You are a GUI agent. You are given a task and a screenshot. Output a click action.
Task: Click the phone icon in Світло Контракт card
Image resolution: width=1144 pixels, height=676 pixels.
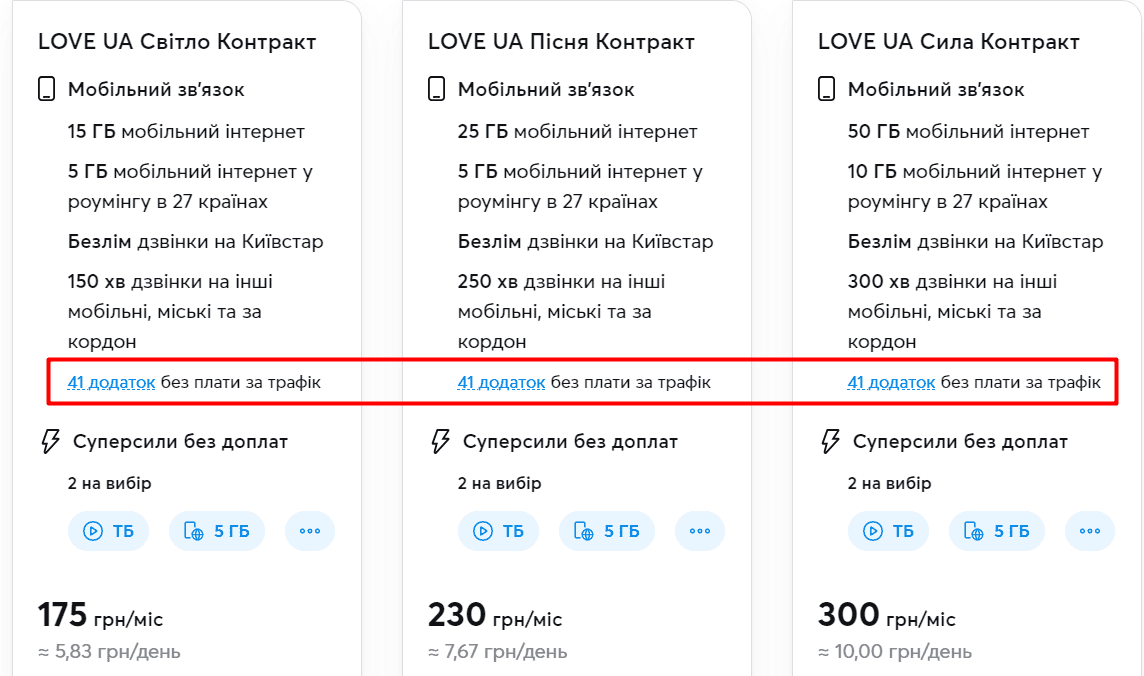click(x=46, y=90)
